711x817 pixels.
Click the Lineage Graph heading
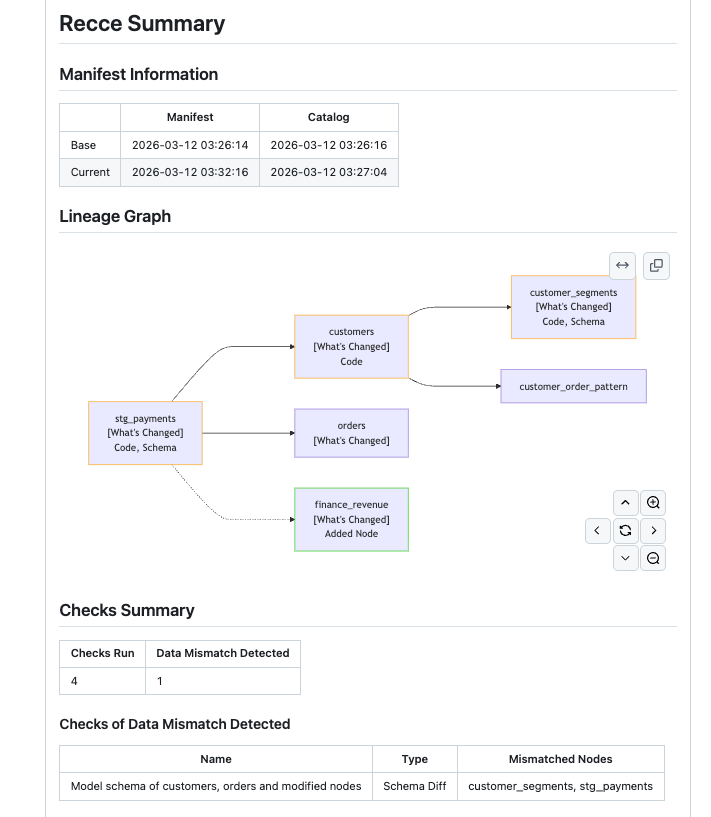pyautogui.click(x=115, y=216)
